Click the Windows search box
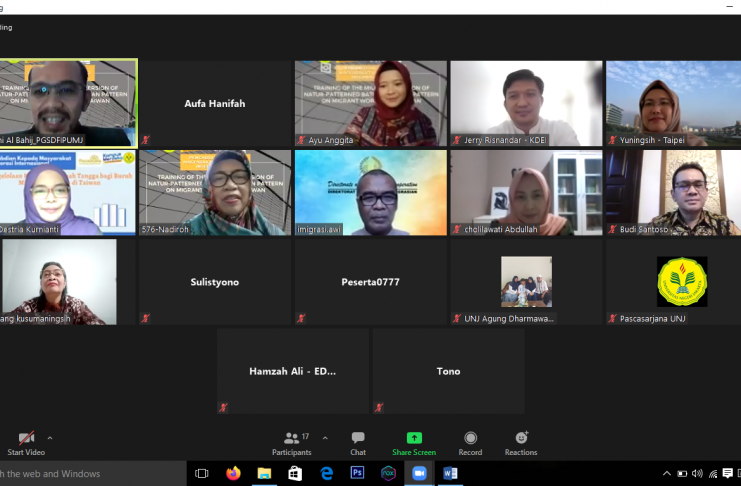Image resolution: width=741 pixels, height=486 pixels. [90, 473]
